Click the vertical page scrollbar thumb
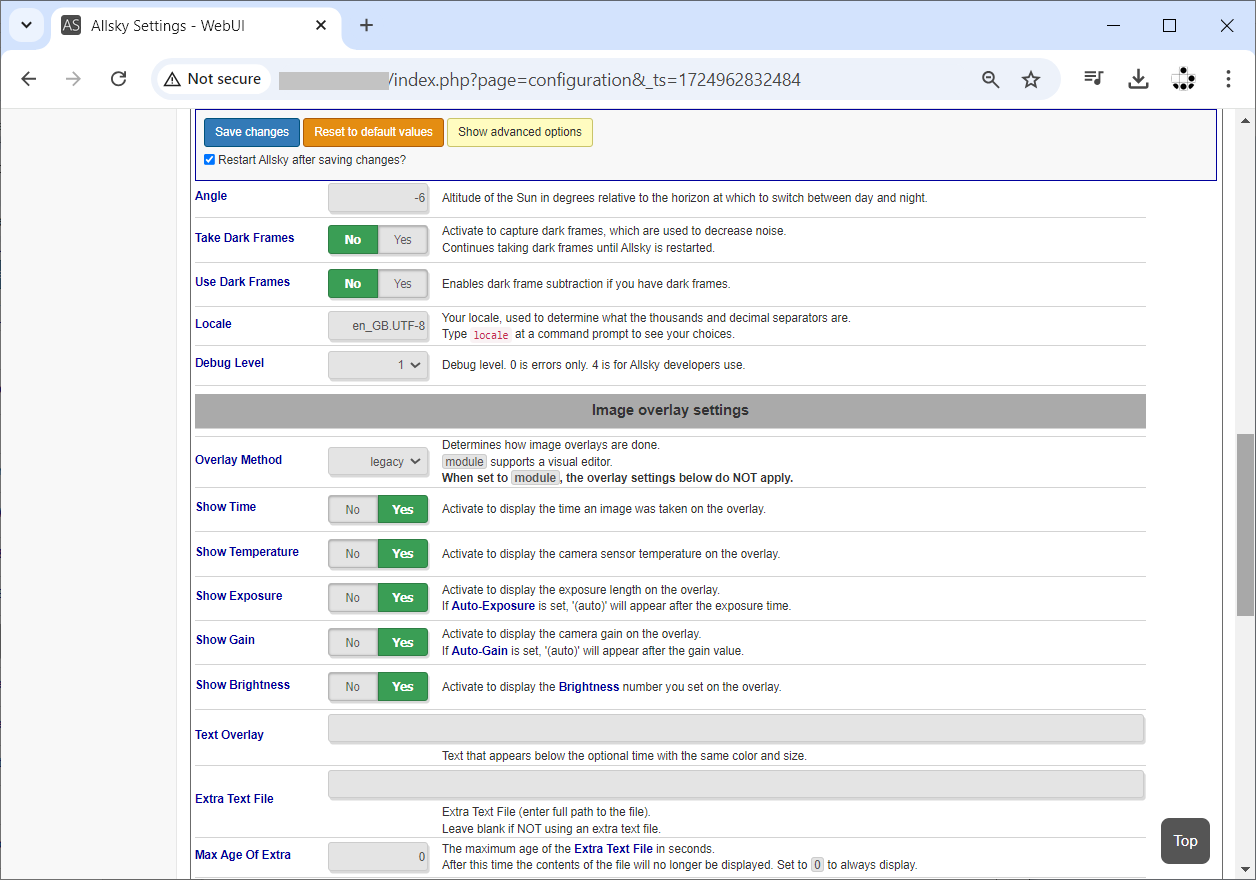This screenshot has width=1256, height=880. pos(1245,525)
